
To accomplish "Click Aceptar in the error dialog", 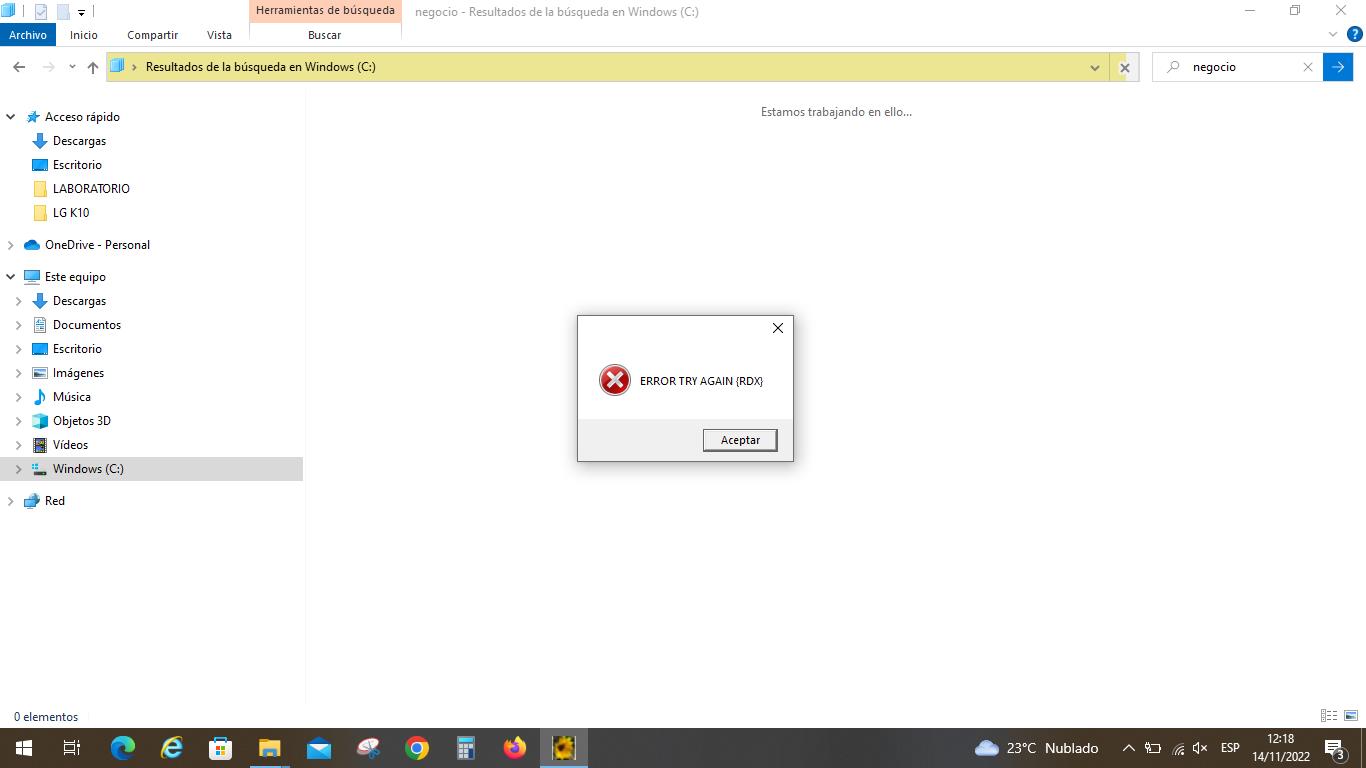I will coord(740,440).
